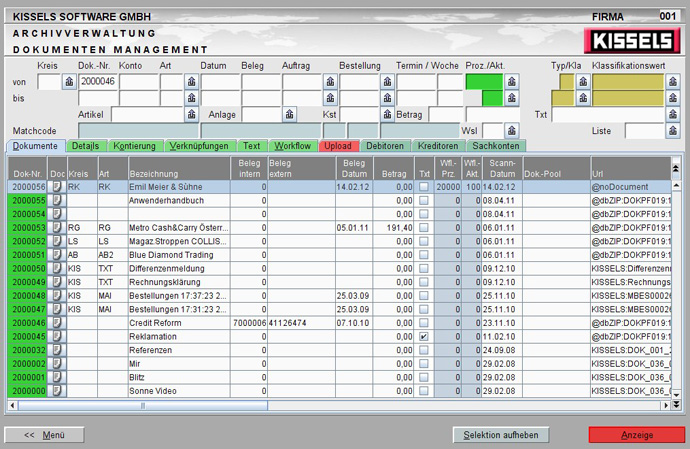The height and width of the screenshot is (449, 690).
Task: Open lookup icon beside Wsl field
Action: pyautogui.click(x=511, y=131)
